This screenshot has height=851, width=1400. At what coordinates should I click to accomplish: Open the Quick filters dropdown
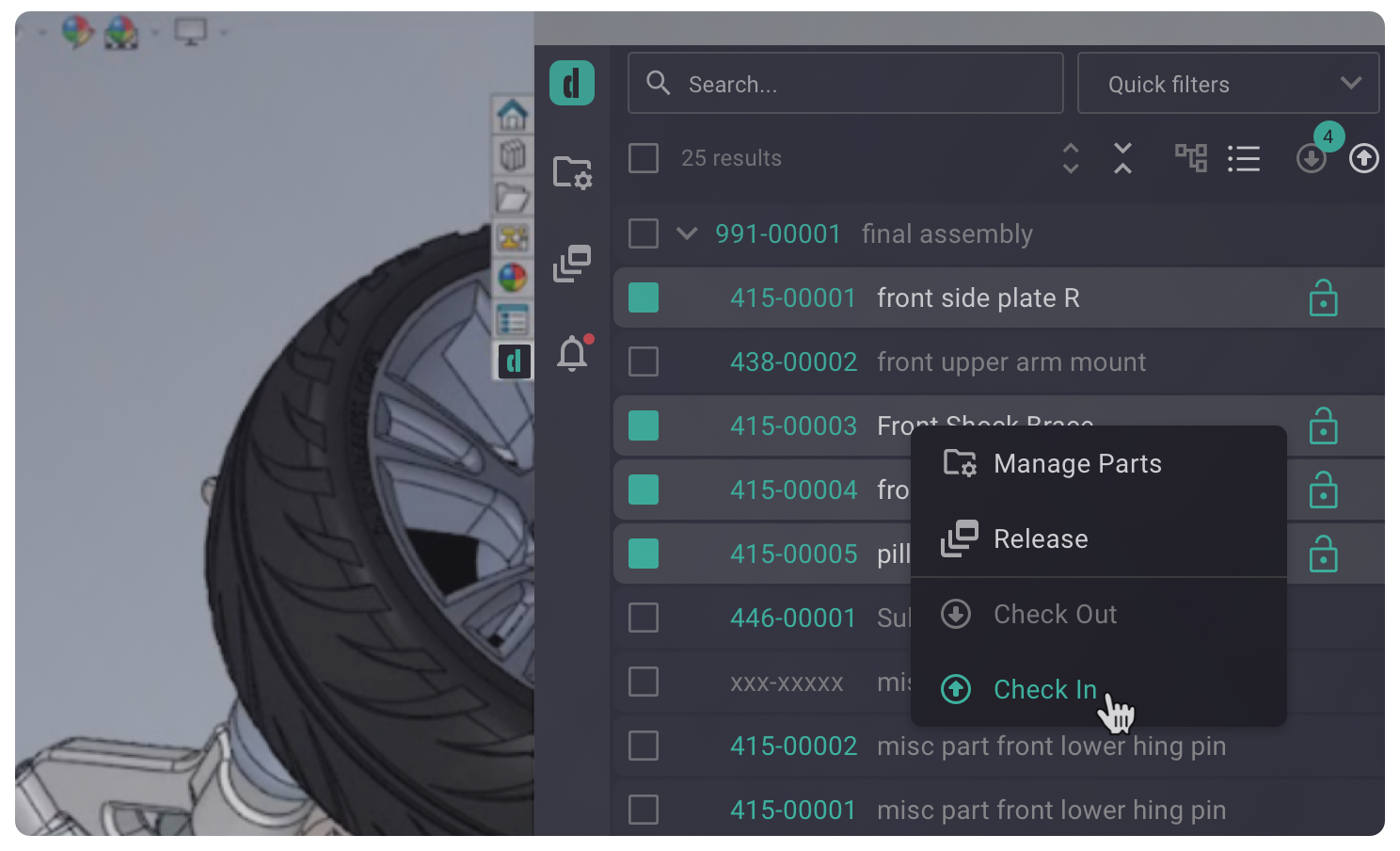(1228, 84)
